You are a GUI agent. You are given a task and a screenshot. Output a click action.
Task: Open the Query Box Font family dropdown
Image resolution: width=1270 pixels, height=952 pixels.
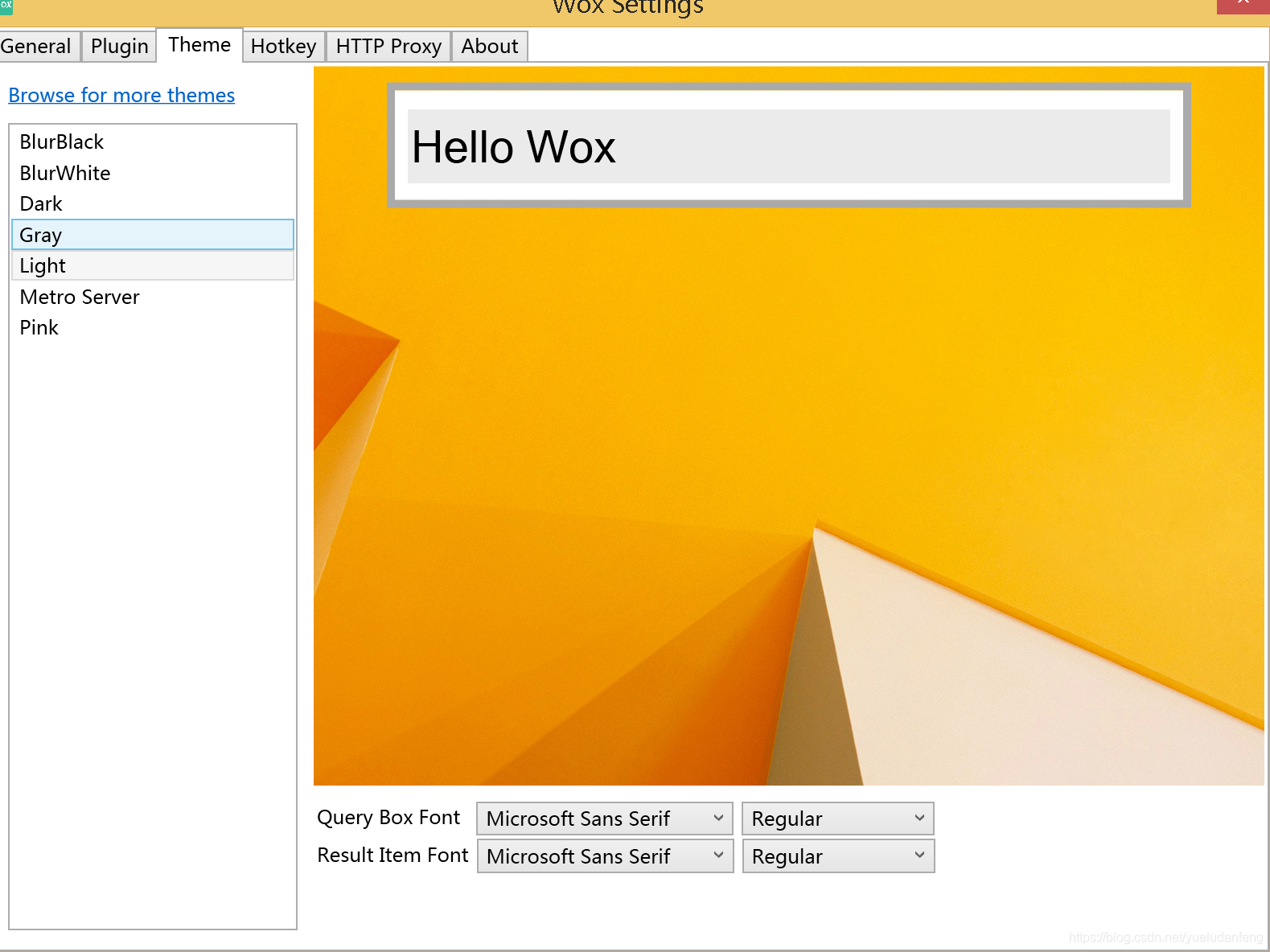tap(605, 819)
